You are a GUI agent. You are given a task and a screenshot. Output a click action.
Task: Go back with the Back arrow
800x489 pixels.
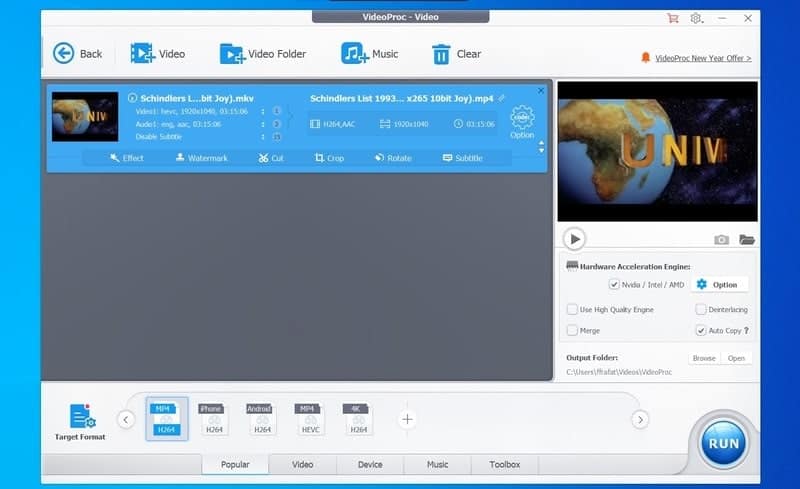pos(78,54)
